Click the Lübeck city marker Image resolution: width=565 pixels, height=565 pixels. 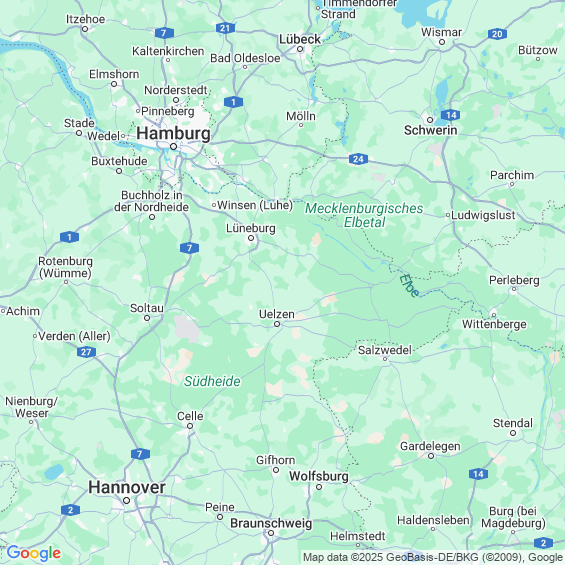pyautogui.click(x=300, y=49)
